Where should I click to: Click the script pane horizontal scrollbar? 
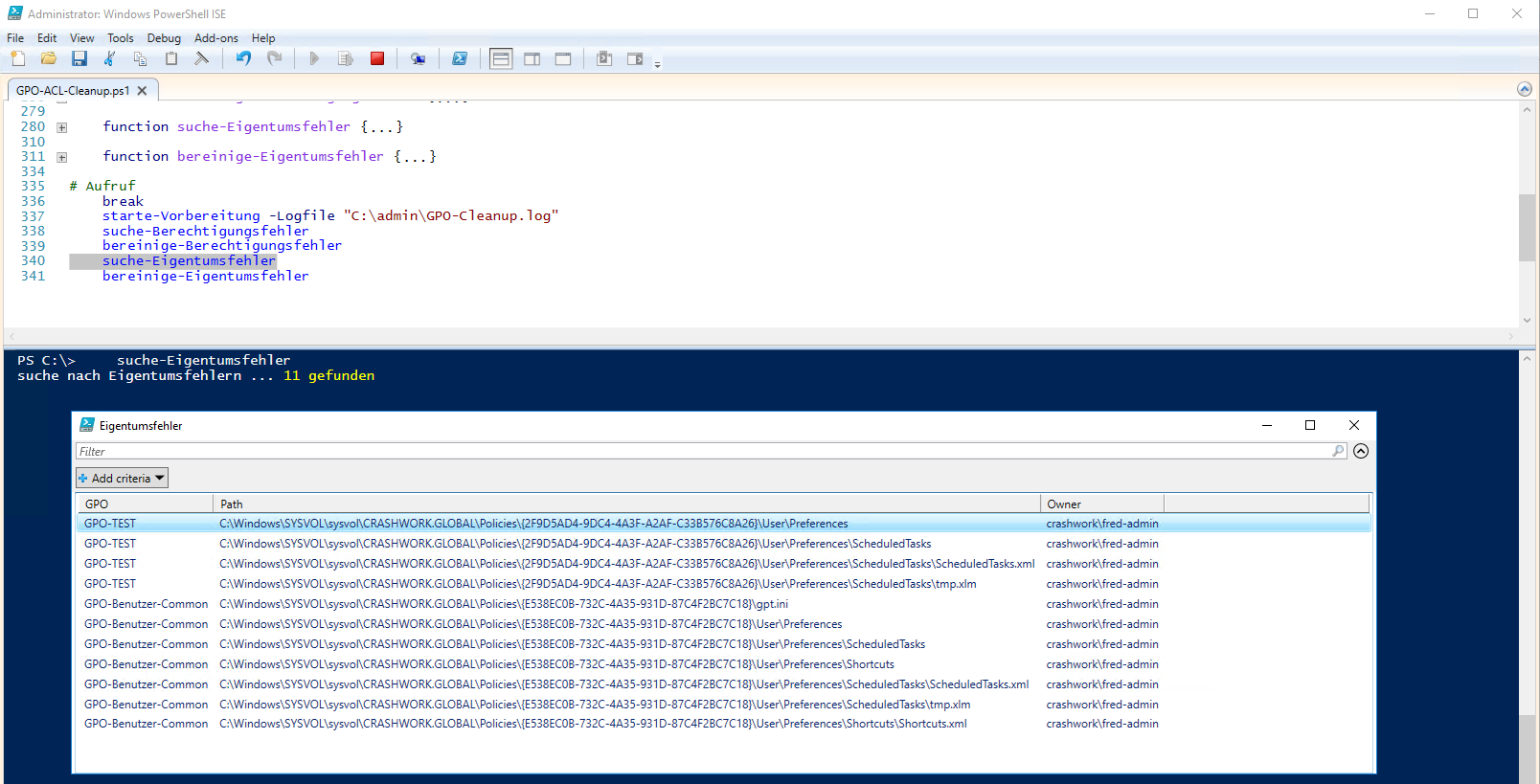tap(761, 336)
